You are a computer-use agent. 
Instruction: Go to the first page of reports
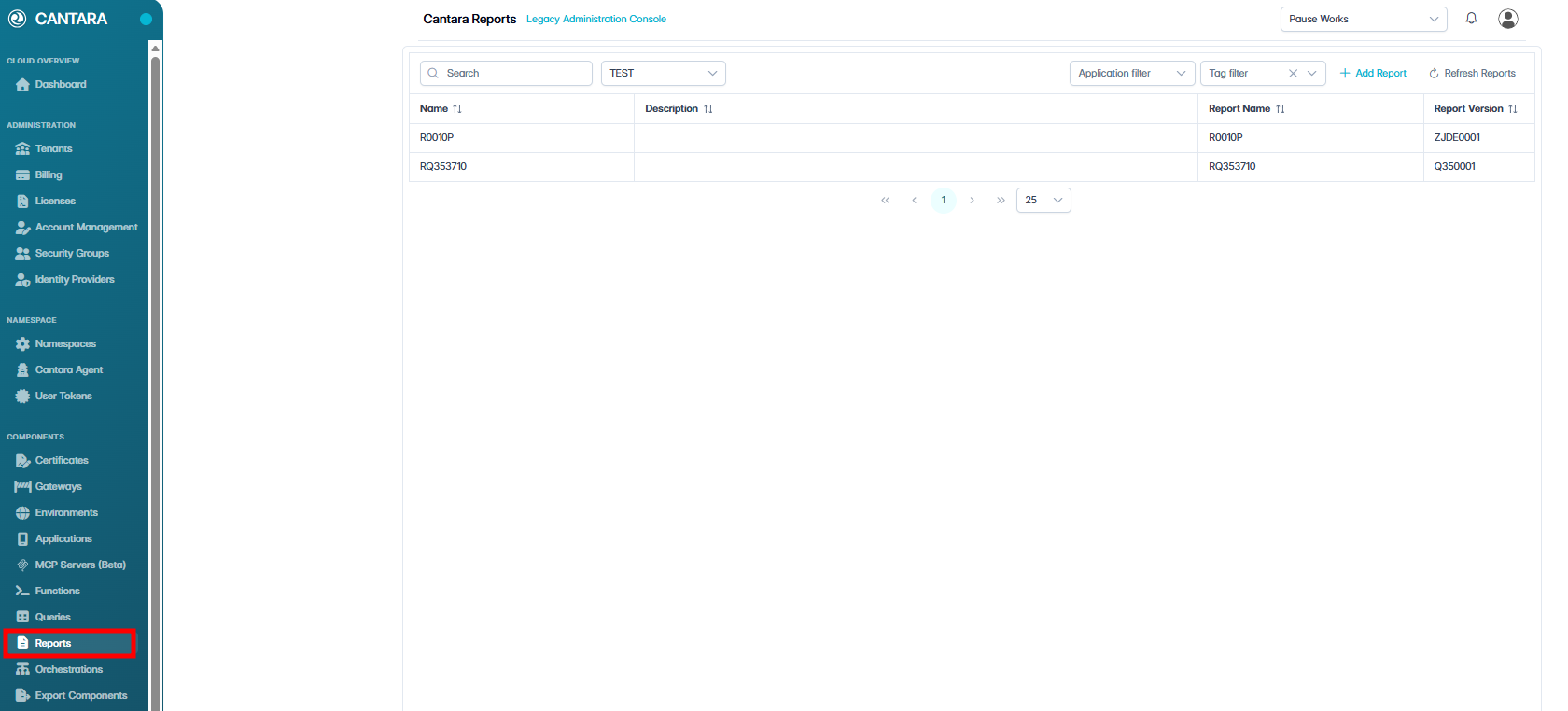point(886,201)
